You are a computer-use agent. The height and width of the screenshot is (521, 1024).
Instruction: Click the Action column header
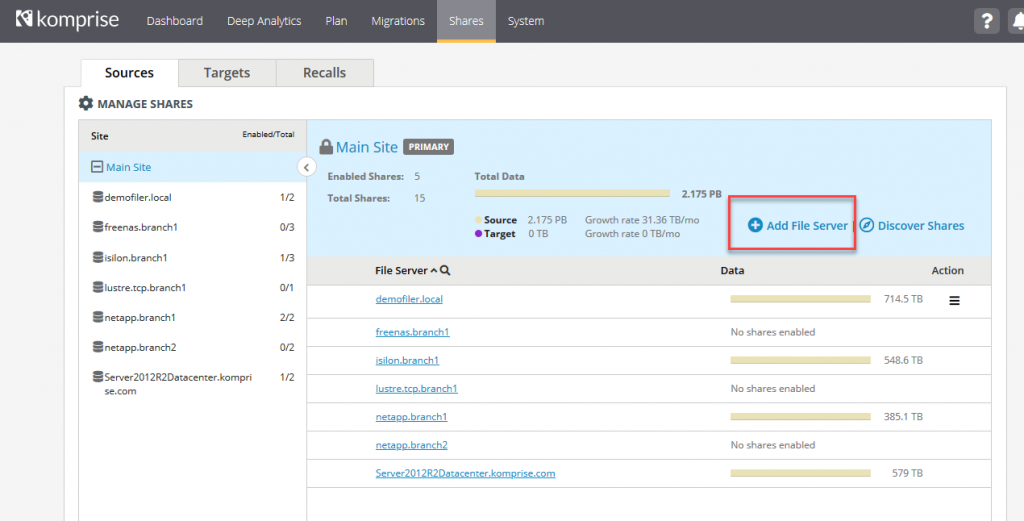[x=947, y=270]
